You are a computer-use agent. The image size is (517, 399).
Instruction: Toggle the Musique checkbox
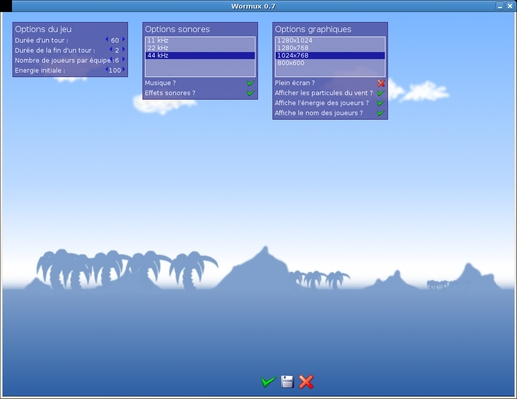point(251,83)
